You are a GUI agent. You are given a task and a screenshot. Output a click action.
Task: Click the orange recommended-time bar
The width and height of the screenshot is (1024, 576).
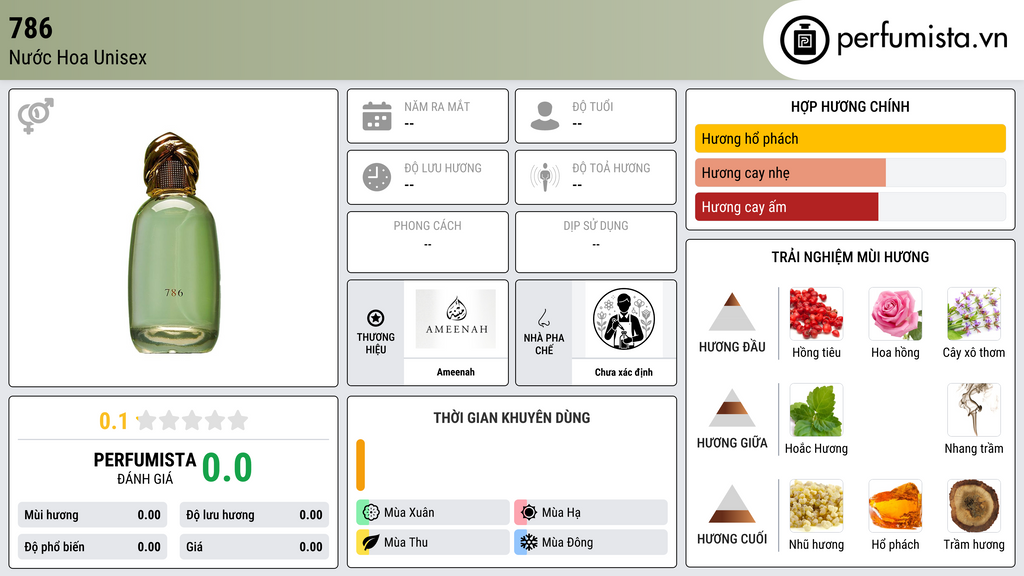pyautogui.click(x=360, y=465)
